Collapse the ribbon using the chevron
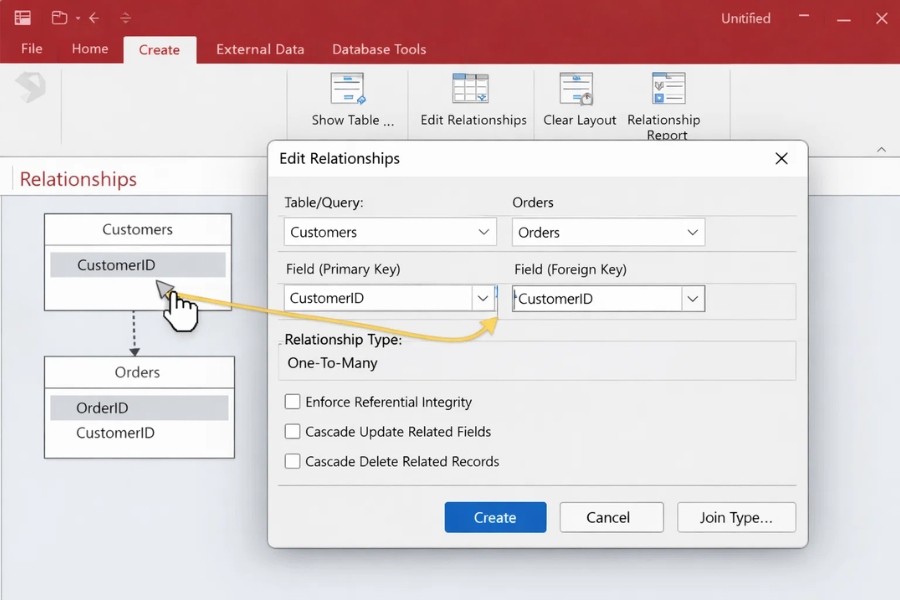This screenshot has height=600, width=900. [x=881, y=149]
